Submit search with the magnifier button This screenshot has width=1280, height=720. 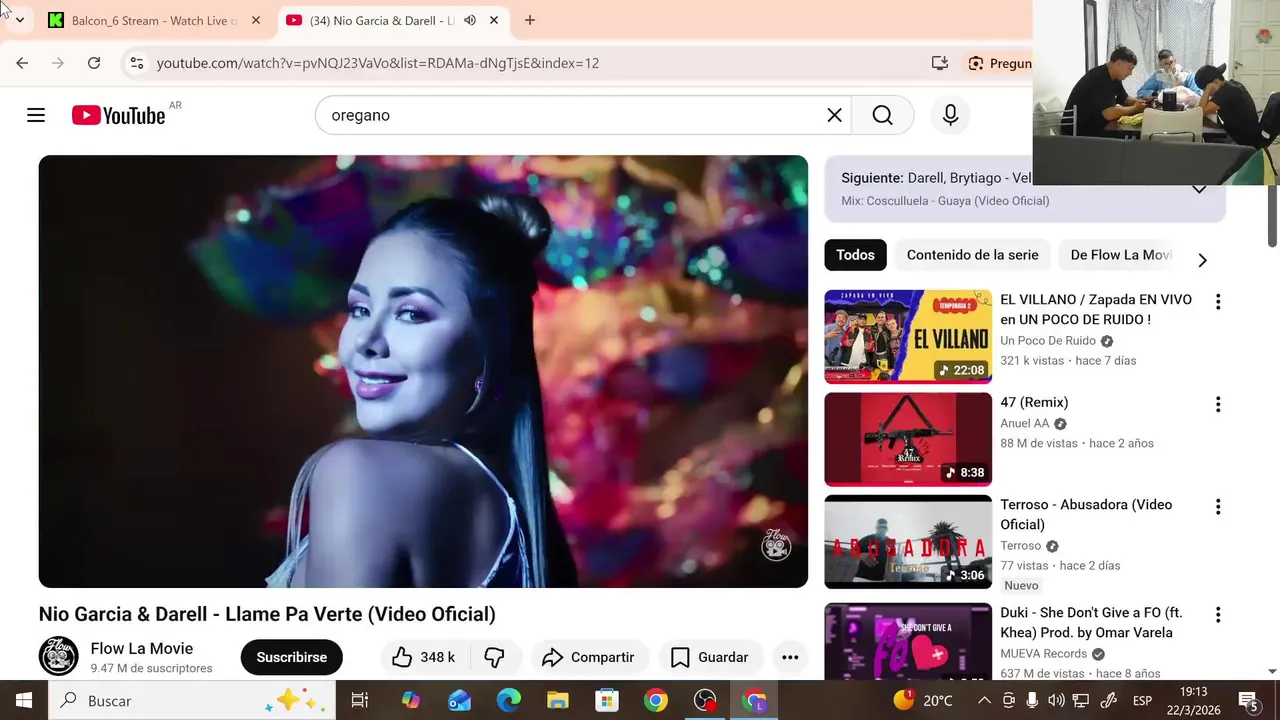882,115
